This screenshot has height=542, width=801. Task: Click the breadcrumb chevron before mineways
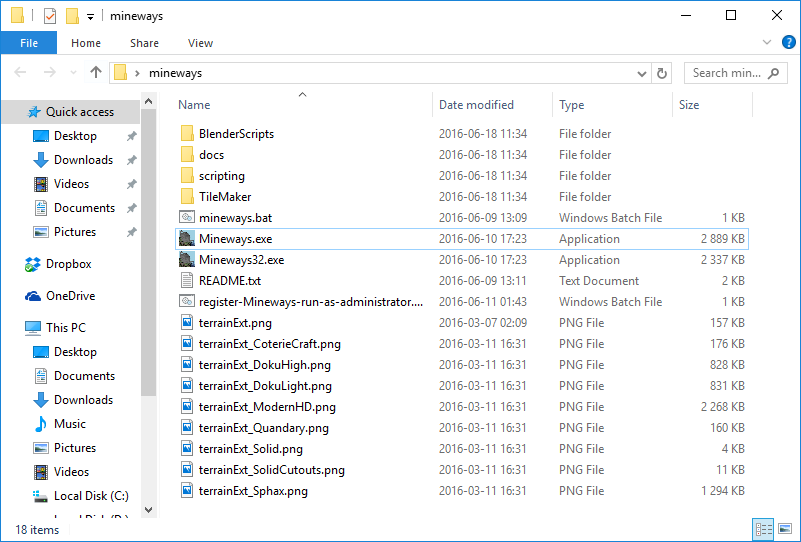137,74
